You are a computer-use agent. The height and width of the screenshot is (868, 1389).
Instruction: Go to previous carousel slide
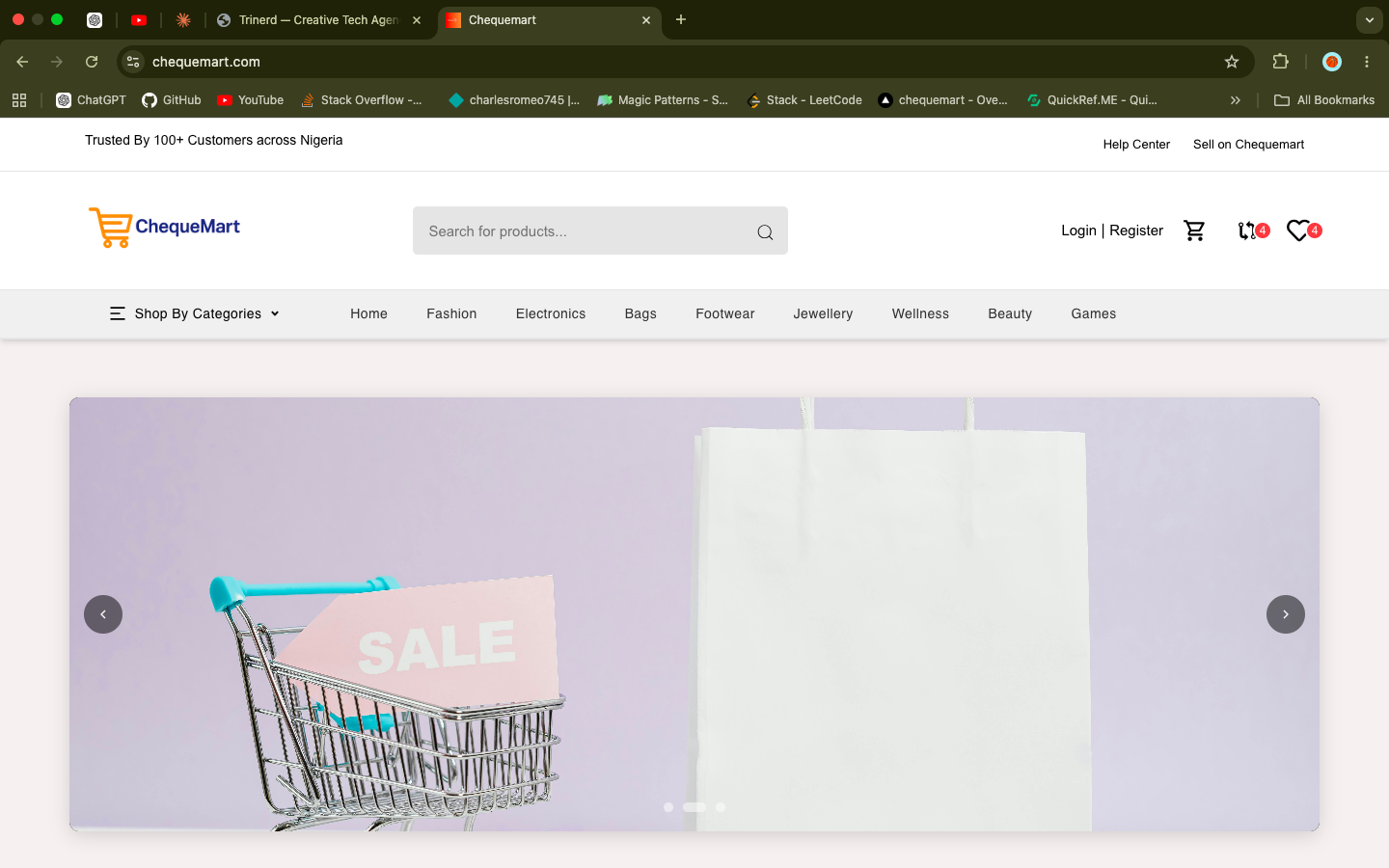[x=103, y=614]
